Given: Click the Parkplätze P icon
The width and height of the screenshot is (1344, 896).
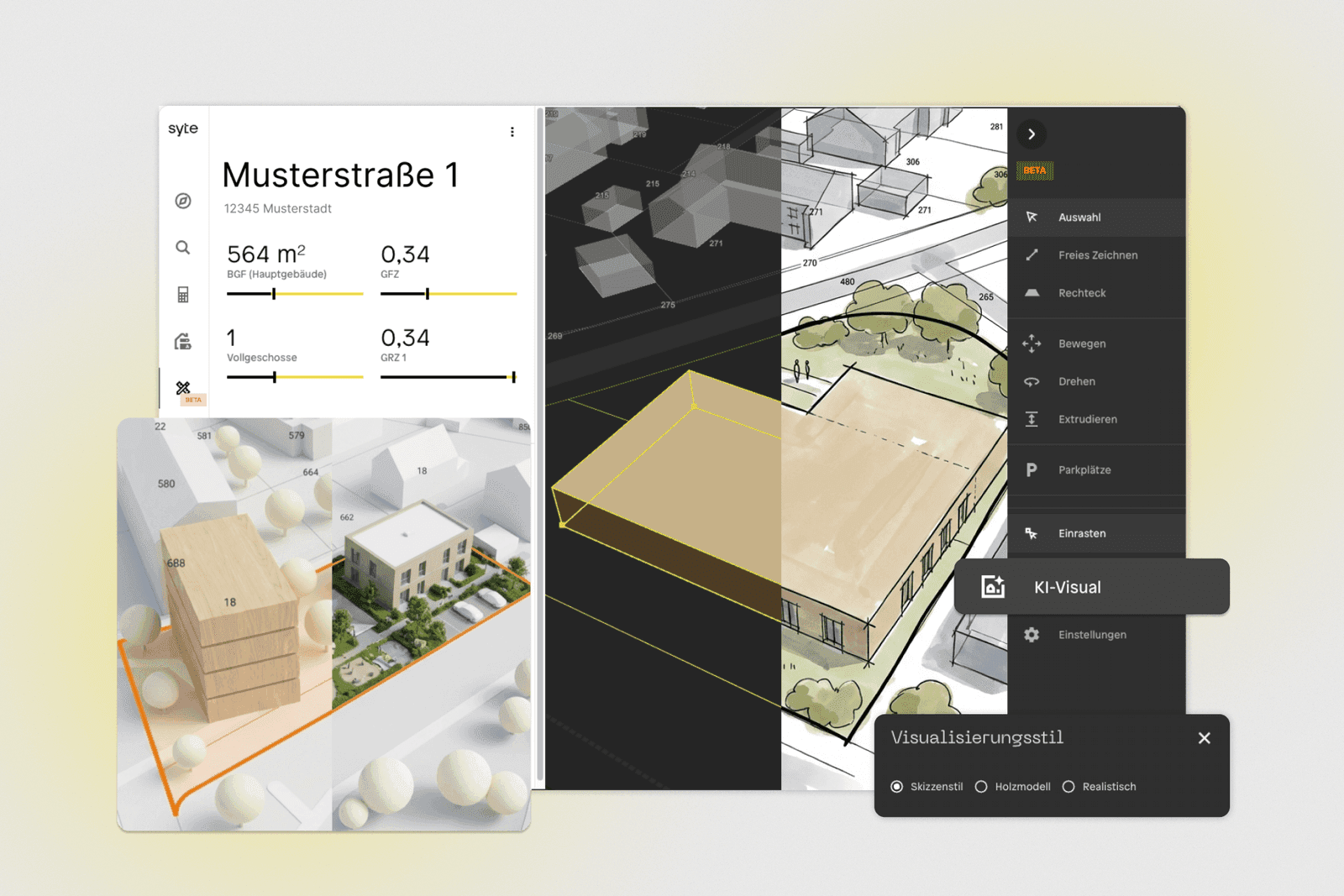Looking at the screenshot, I should [1032, 470].
